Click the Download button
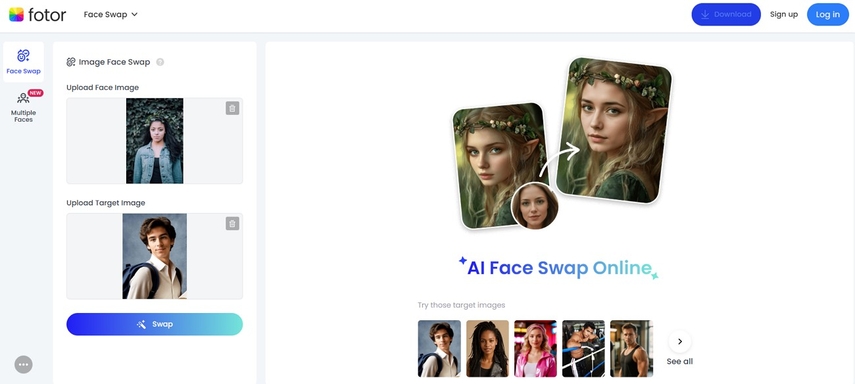 [726, 15]
